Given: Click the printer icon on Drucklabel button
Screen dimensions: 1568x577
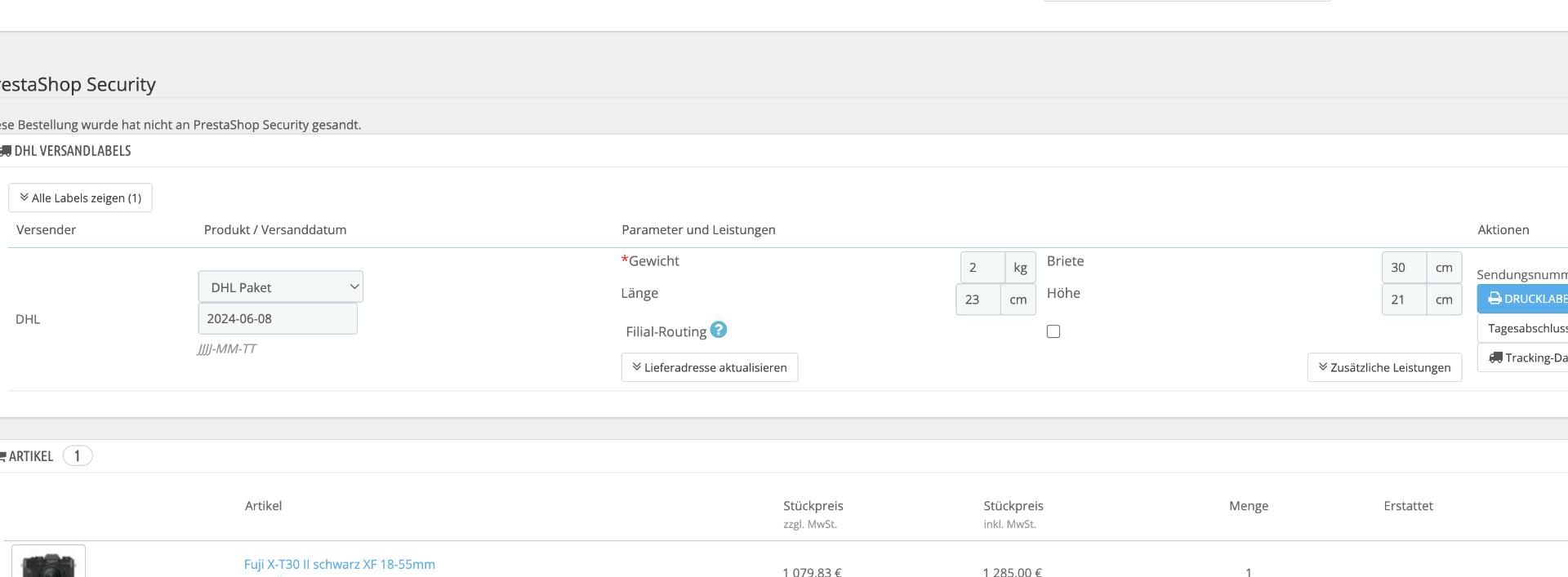Looking at the screenshot, I should pos(1494,299).
